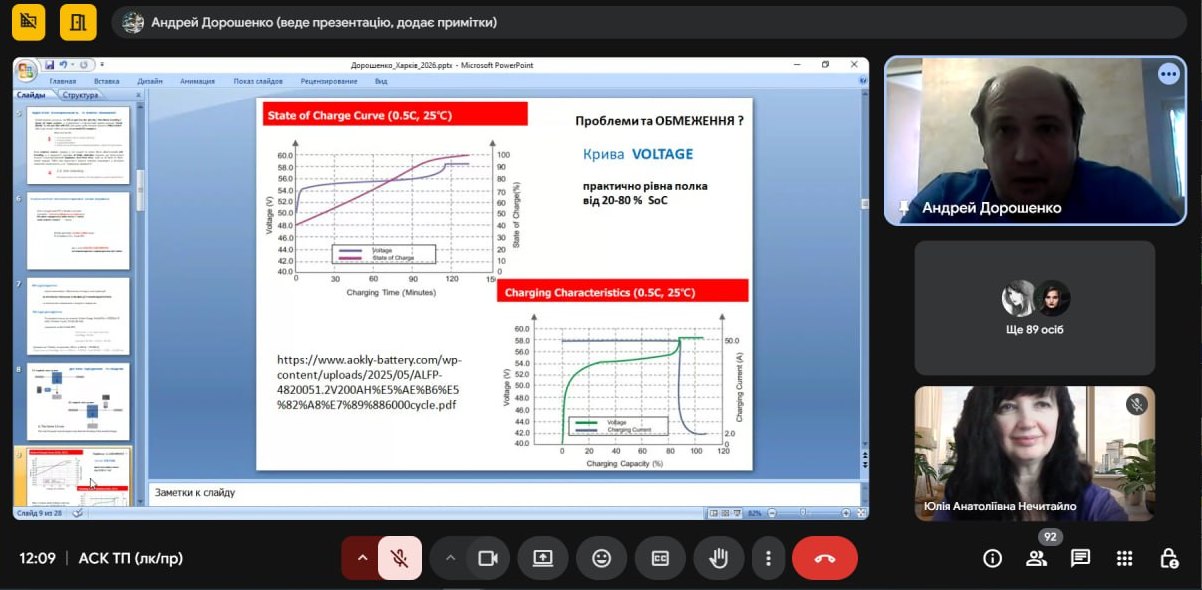Expand video settings chevron beside camera
Screen dimensions: 1202x590
[x=451, y=558]
